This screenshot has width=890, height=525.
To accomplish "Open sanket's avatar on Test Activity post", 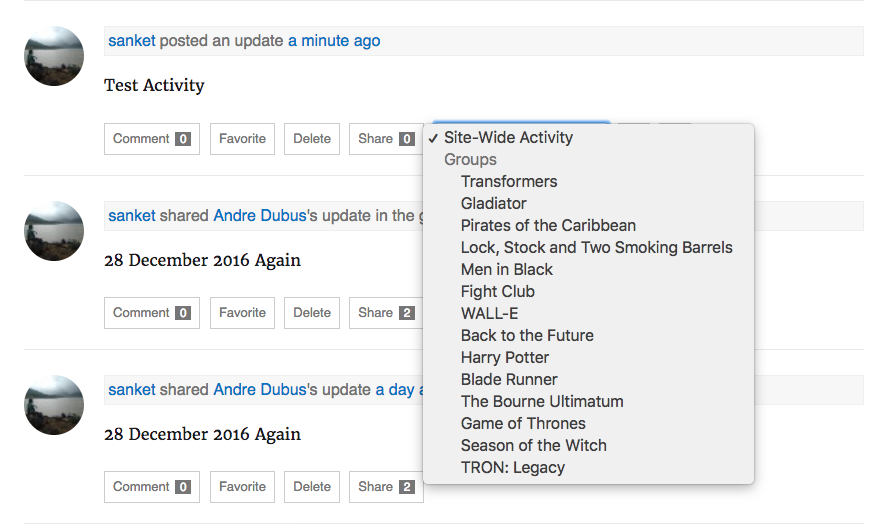I will pyautogui.click(x=54, y=56).
